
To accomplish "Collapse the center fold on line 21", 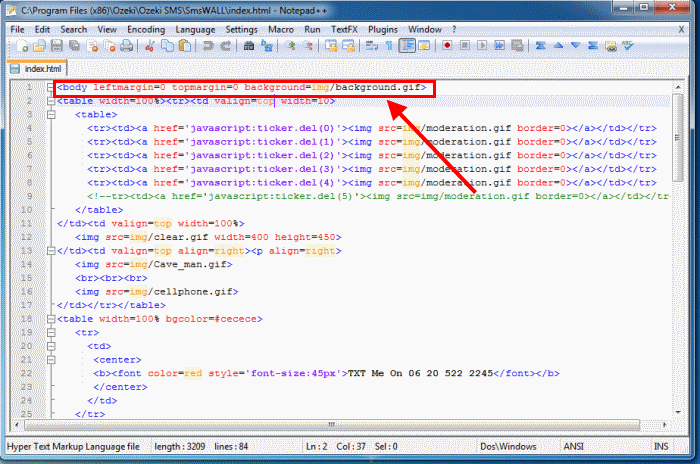I will 51,360.
